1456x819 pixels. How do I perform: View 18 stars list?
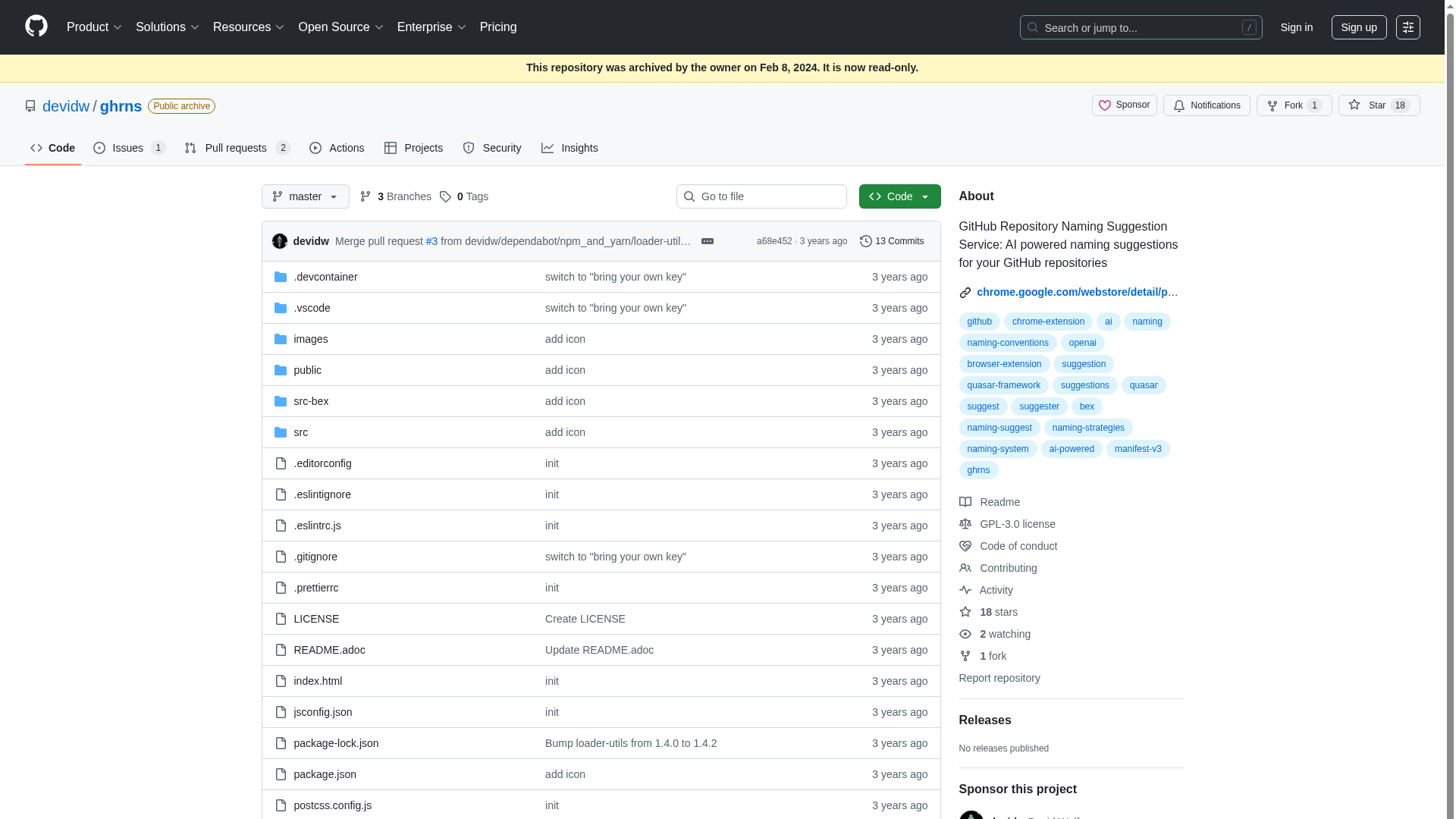pyautogui.click(x=988, y=612)
